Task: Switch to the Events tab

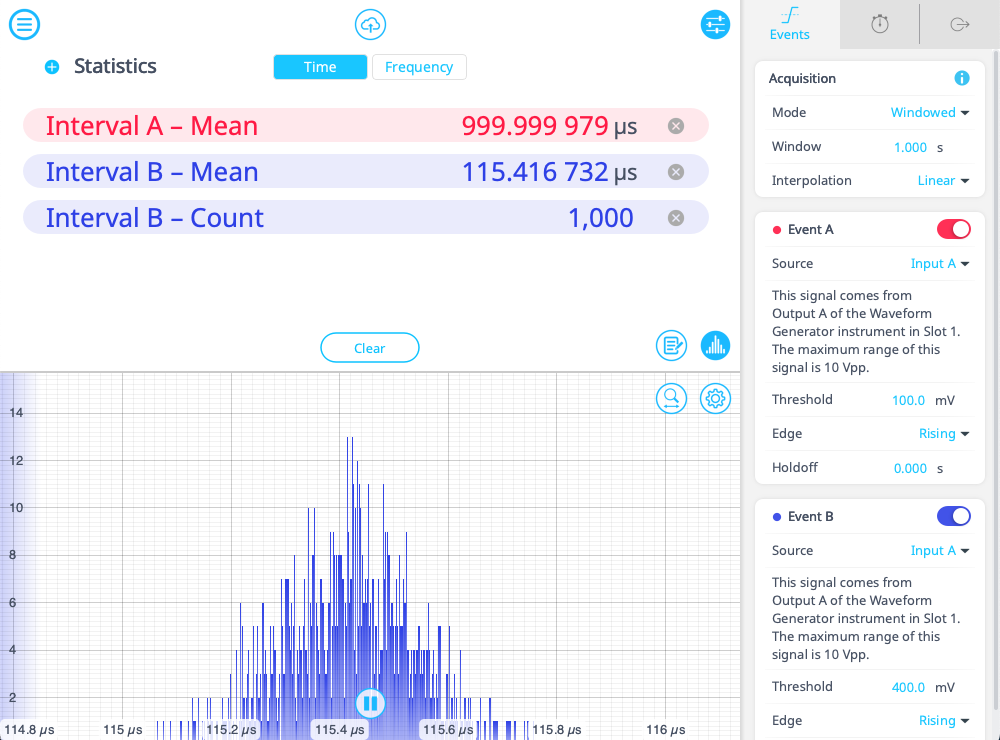Action: coord(790,24)
